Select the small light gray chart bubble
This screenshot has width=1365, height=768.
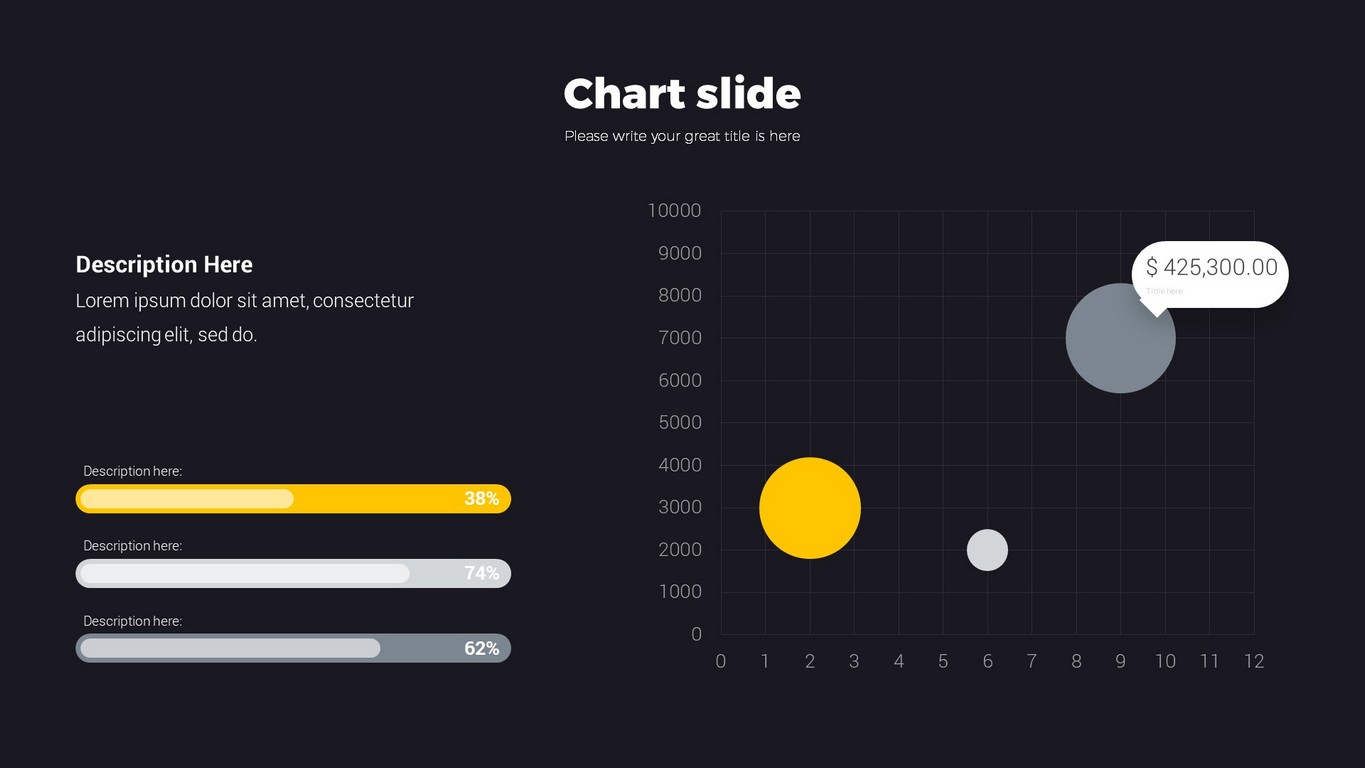[x=987, y=550]
